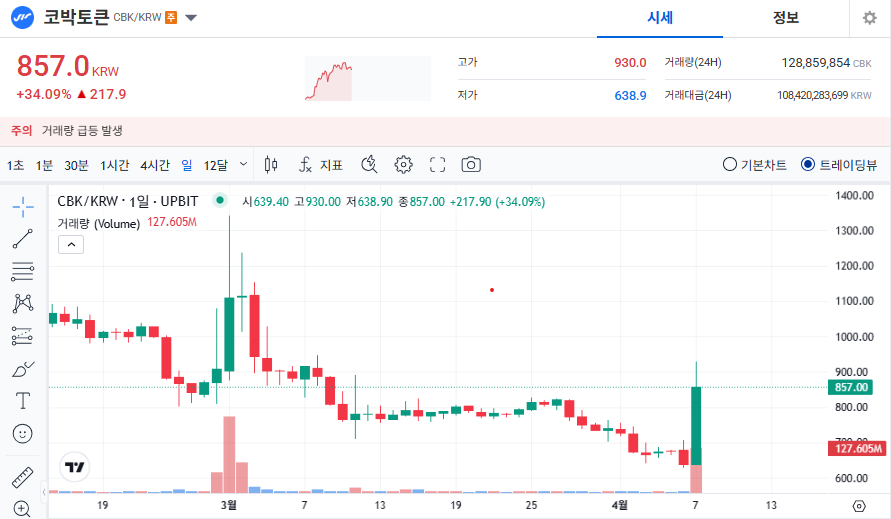The height and width of the screenshot is (519, 891).
Task: Switch to the 정보 tab
Action: 786,18
